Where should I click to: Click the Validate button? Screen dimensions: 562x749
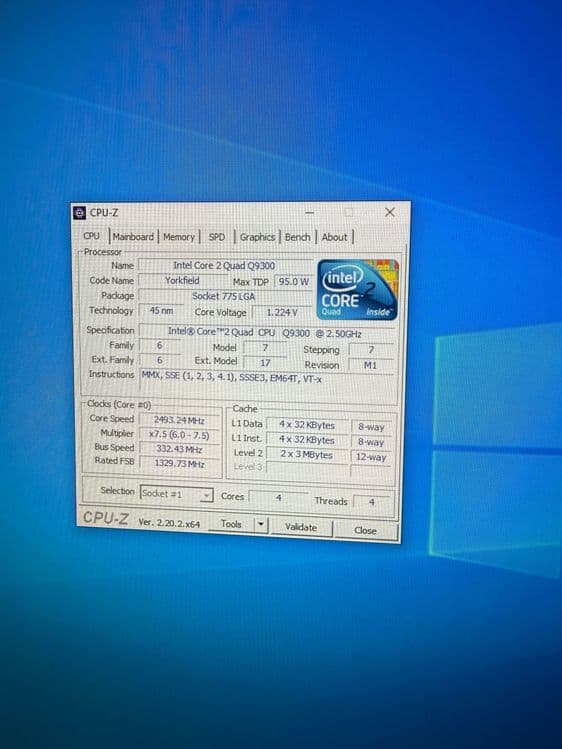[301, 527]
